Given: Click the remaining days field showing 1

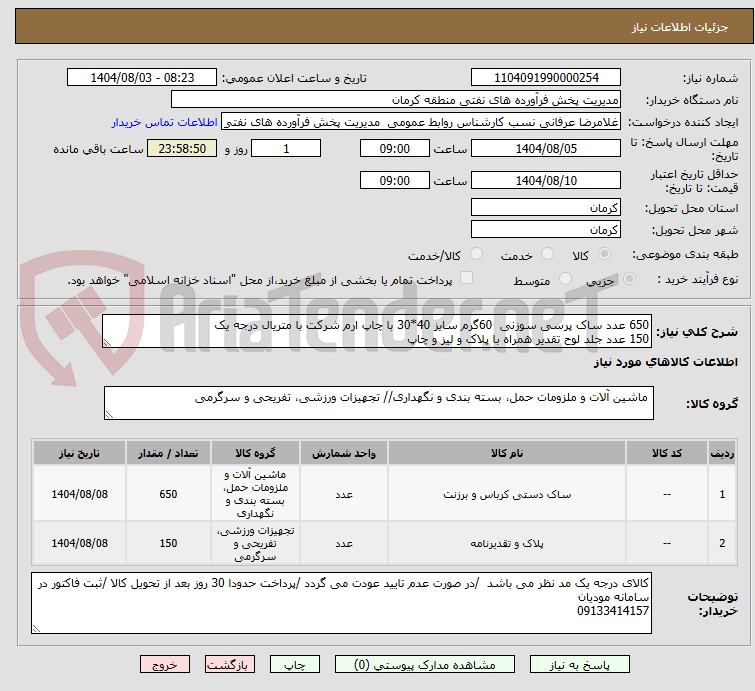Looking at the screenshot, I should click(286, 148).
